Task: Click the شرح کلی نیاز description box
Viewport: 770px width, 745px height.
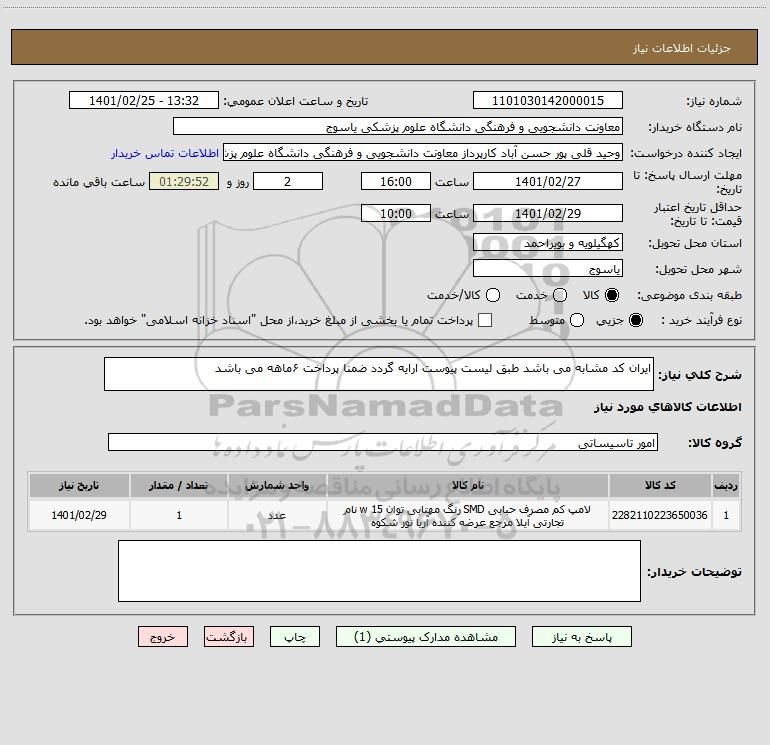Action: 379,374
